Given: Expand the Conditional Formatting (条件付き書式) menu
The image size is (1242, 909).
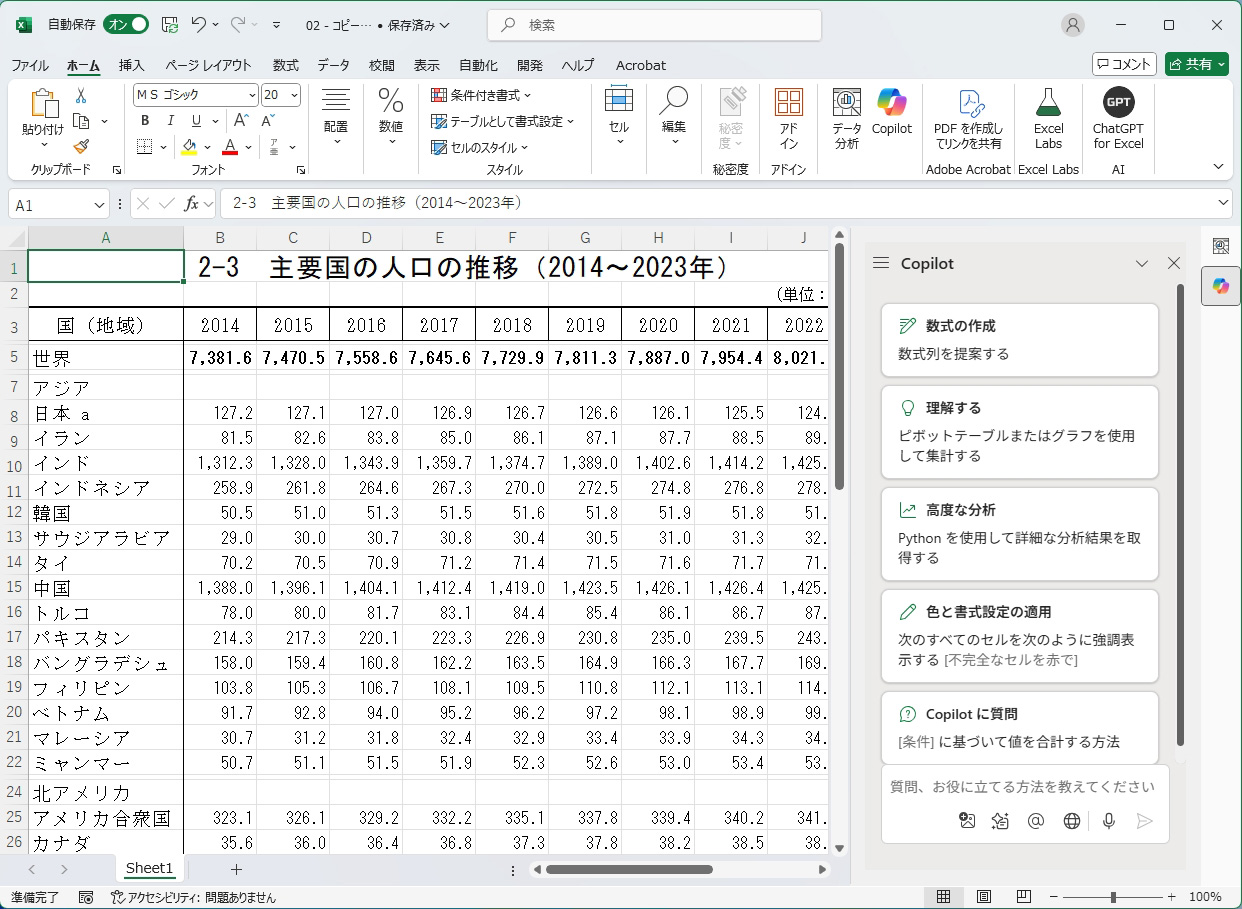Looking at the screenshot, I should 481,95.
